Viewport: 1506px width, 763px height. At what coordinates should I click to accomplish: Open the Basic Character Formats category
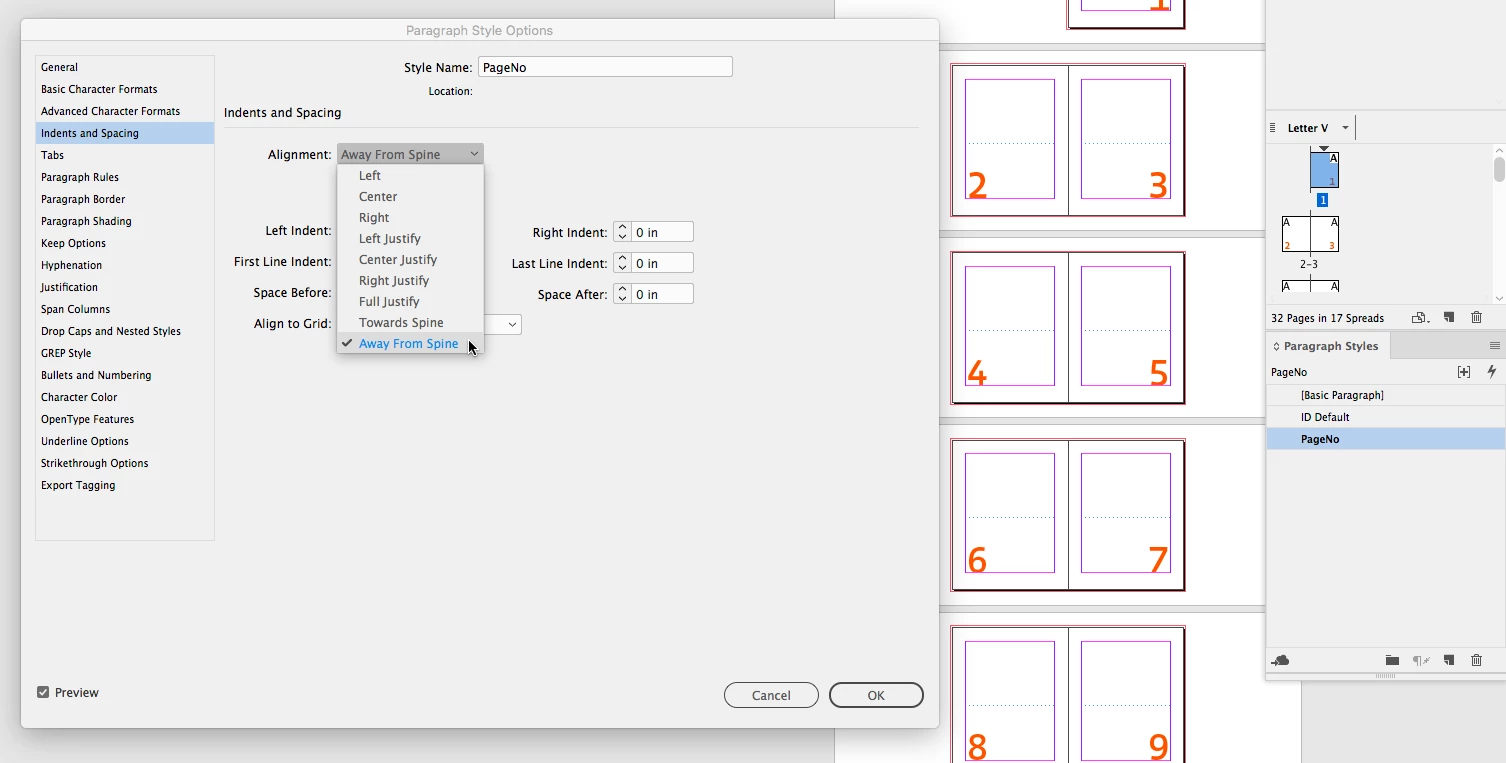(125, 89)
